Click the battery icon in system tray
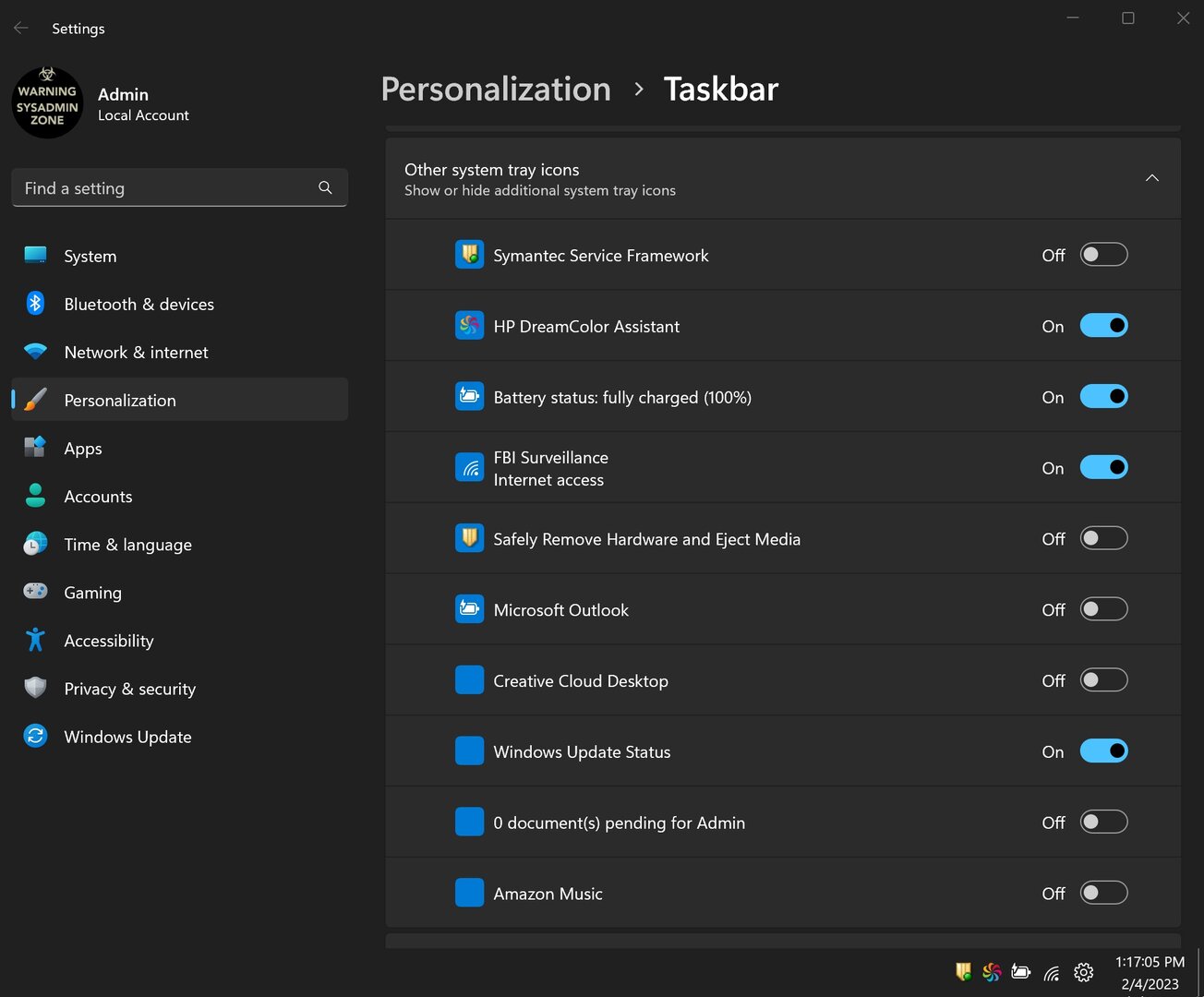Image resolution: width=1204 pixels, height=997 pixels. (1020, 971)
